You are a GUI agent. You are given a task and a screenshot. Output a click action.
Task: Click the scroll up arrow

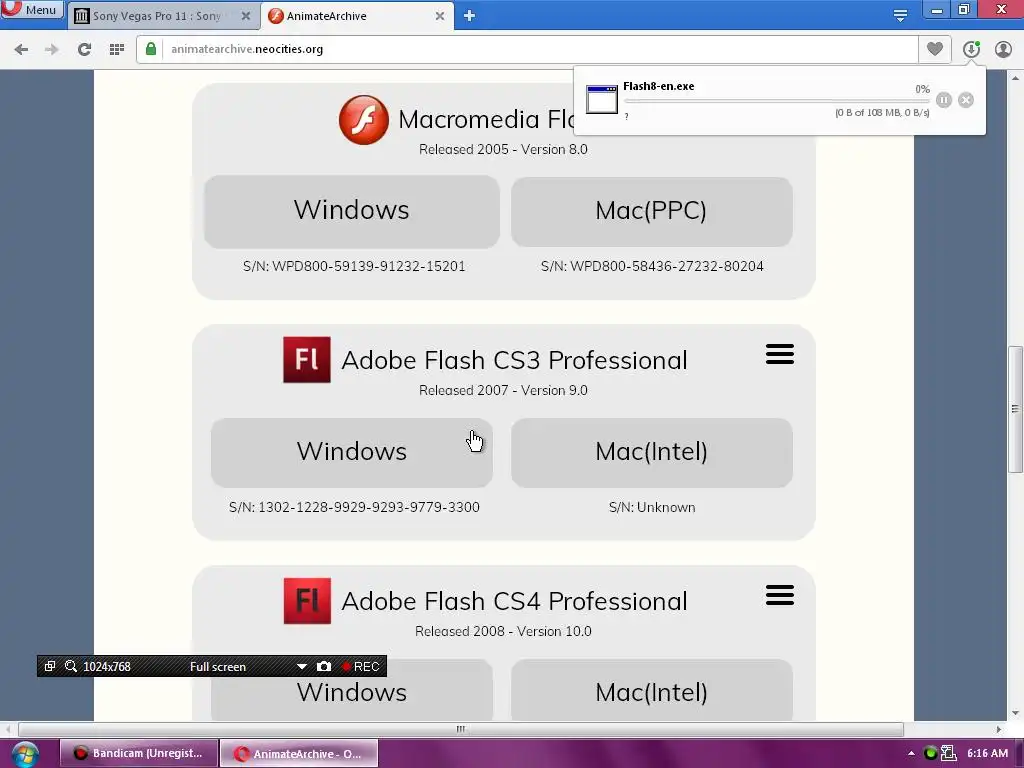[1015, 77]
